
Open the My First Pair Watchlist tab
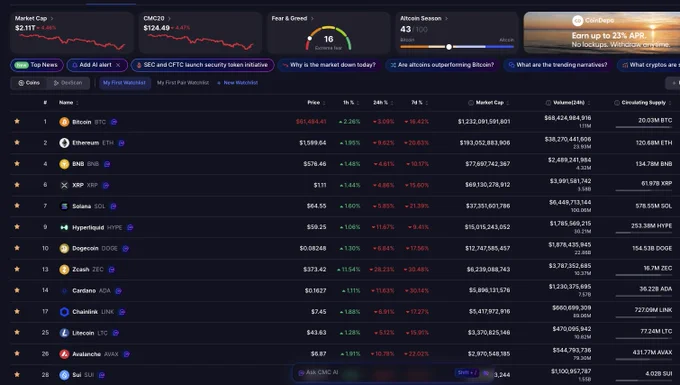pyautogui.click(x=183, y=83)
